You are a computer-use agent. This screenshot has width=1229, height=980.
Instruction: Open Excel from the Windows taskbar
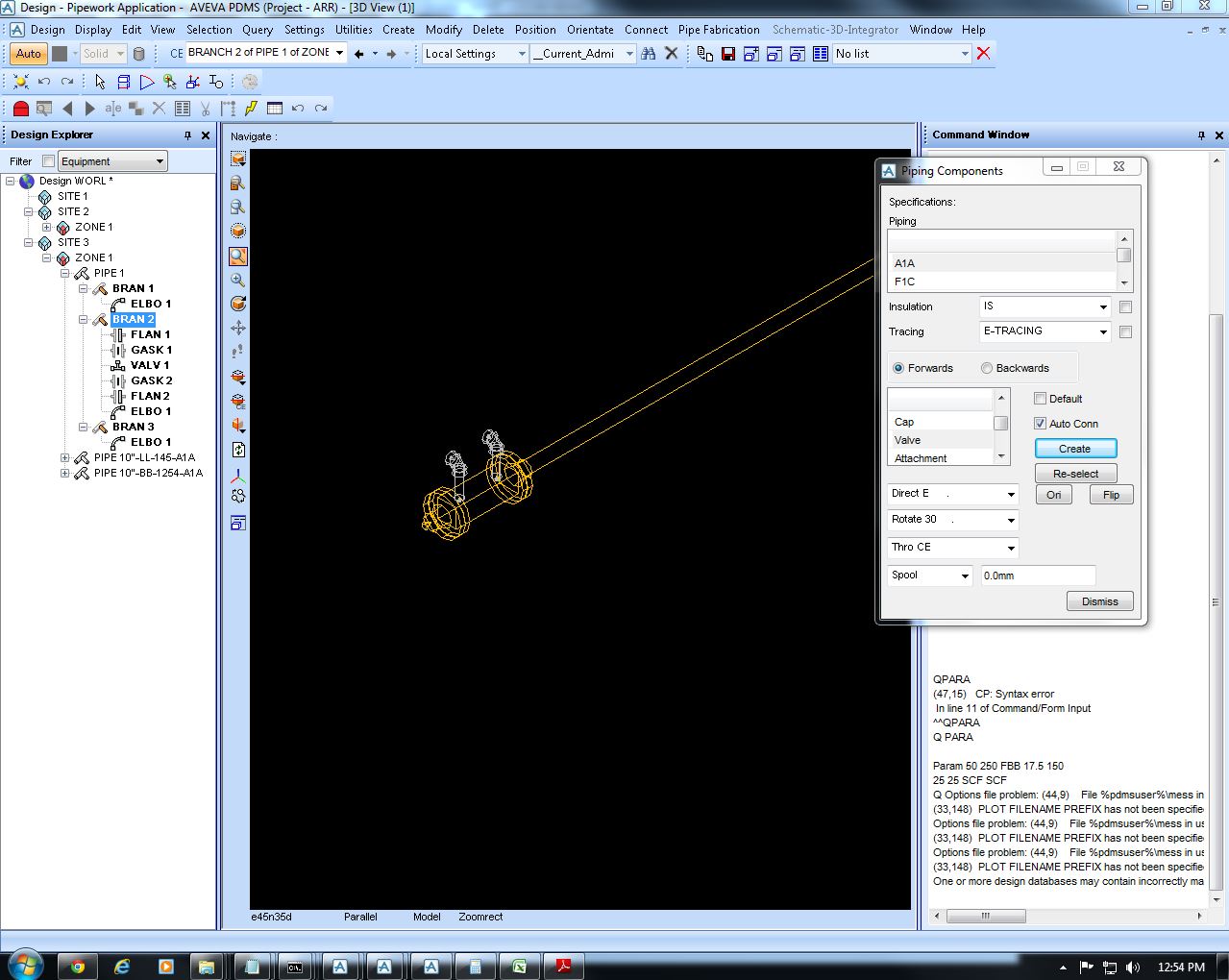pos(519,967)
